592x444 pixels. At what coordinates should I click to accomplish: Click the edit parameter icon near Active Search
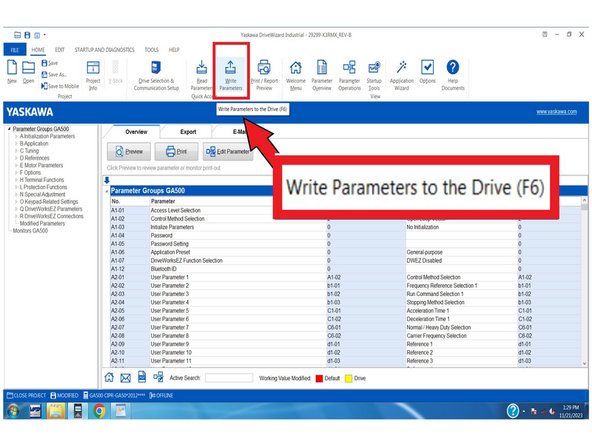point(158,377)
